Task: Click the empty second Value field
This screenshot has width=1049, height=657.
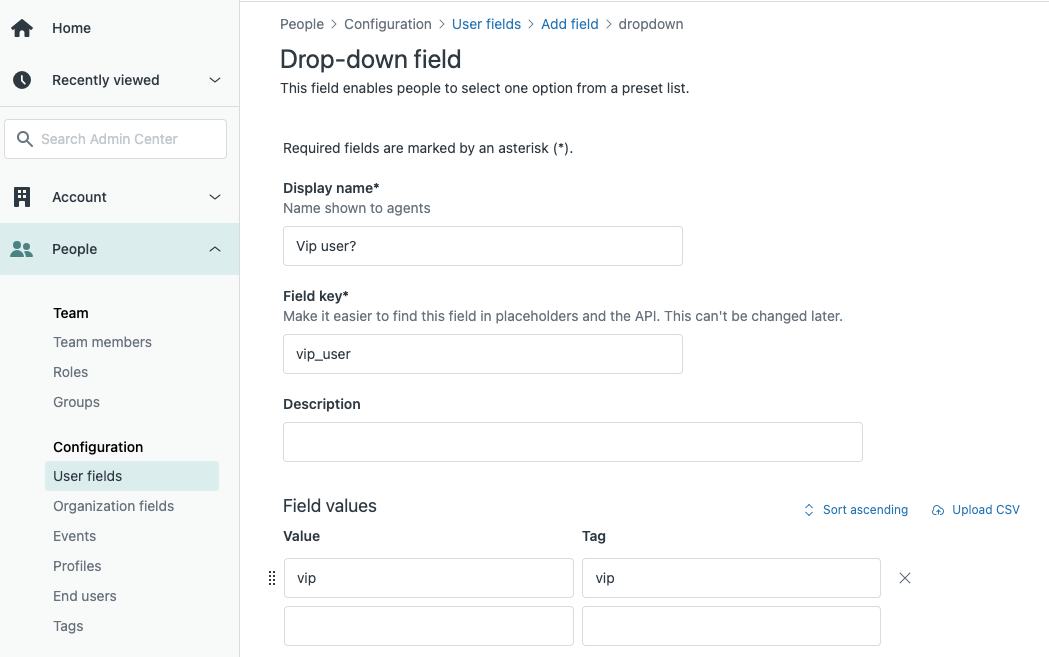Action: tap(428, 626)
